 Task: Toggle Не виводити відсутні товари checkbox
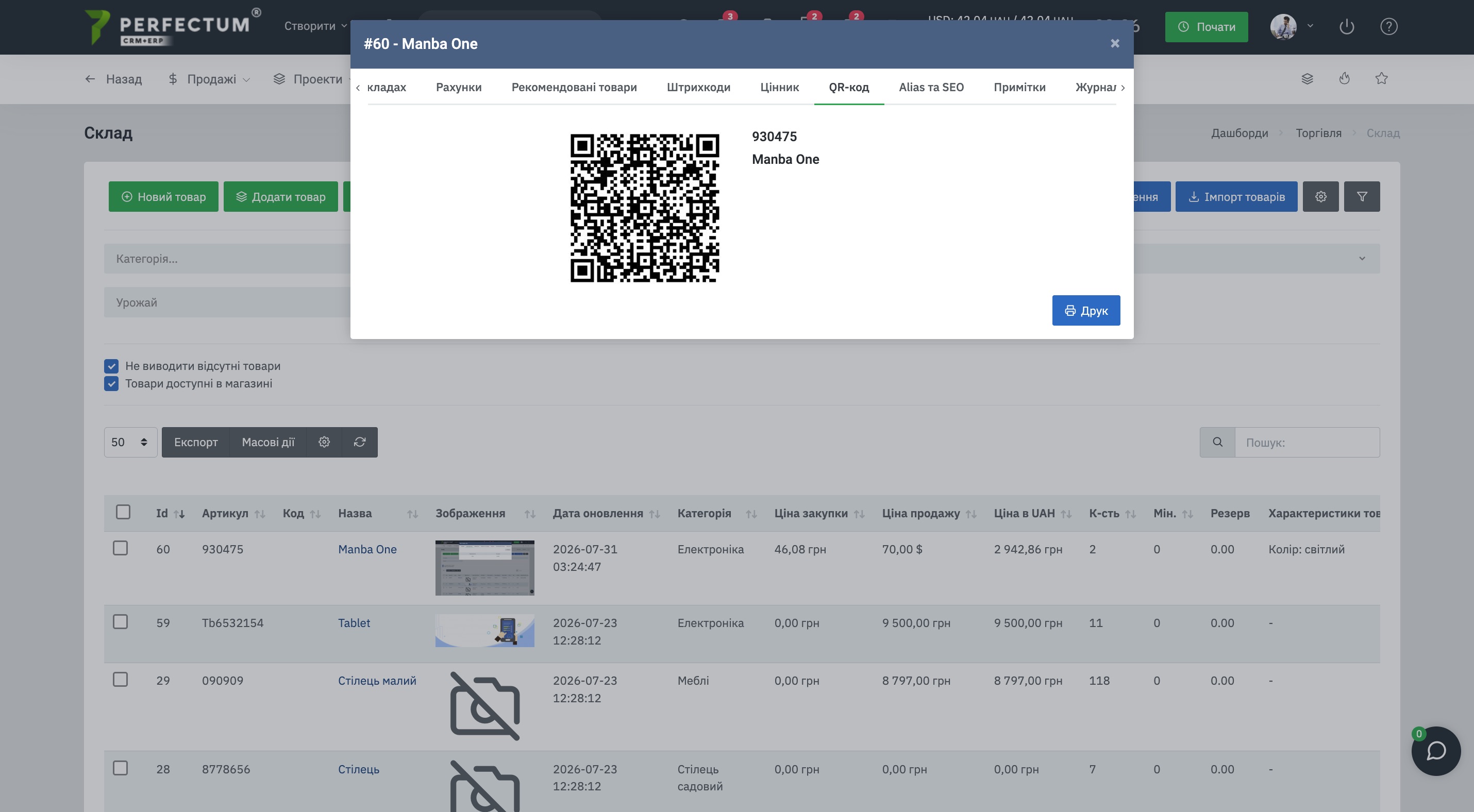pyautogui.click(x=111, y=366)
